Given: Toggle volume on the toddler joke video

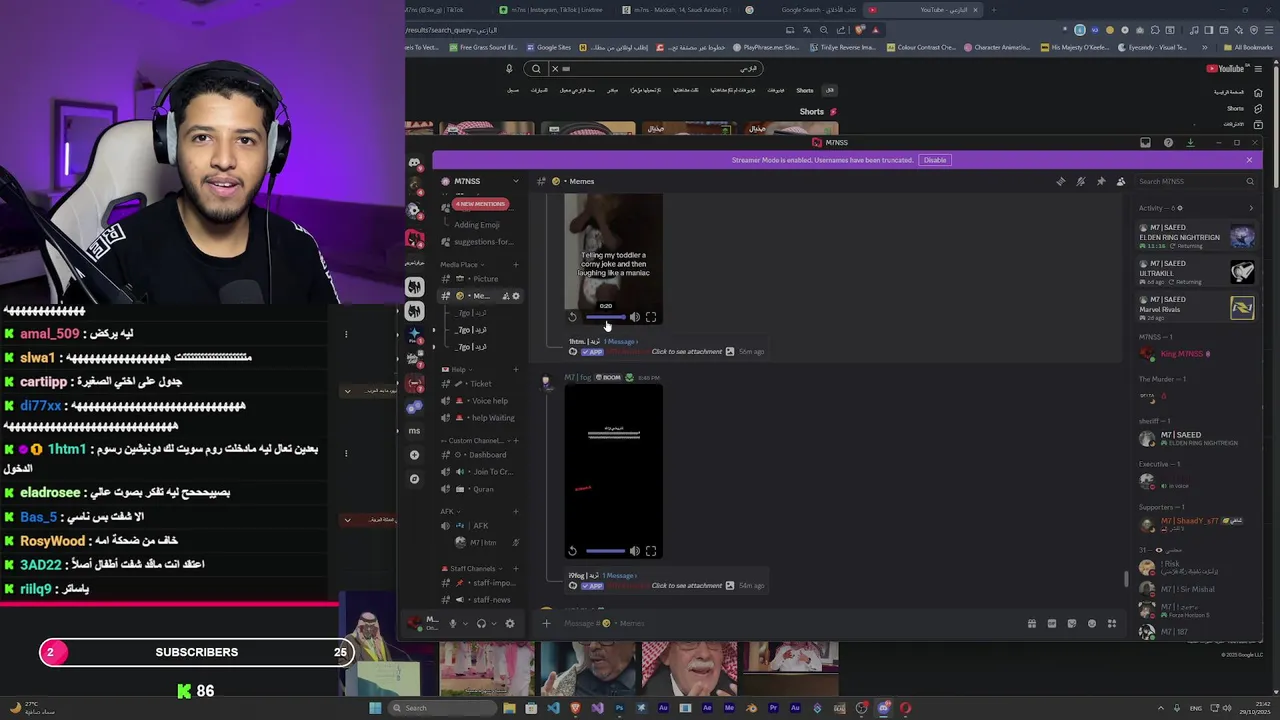Looking at the screenshot, I should 634,317.
